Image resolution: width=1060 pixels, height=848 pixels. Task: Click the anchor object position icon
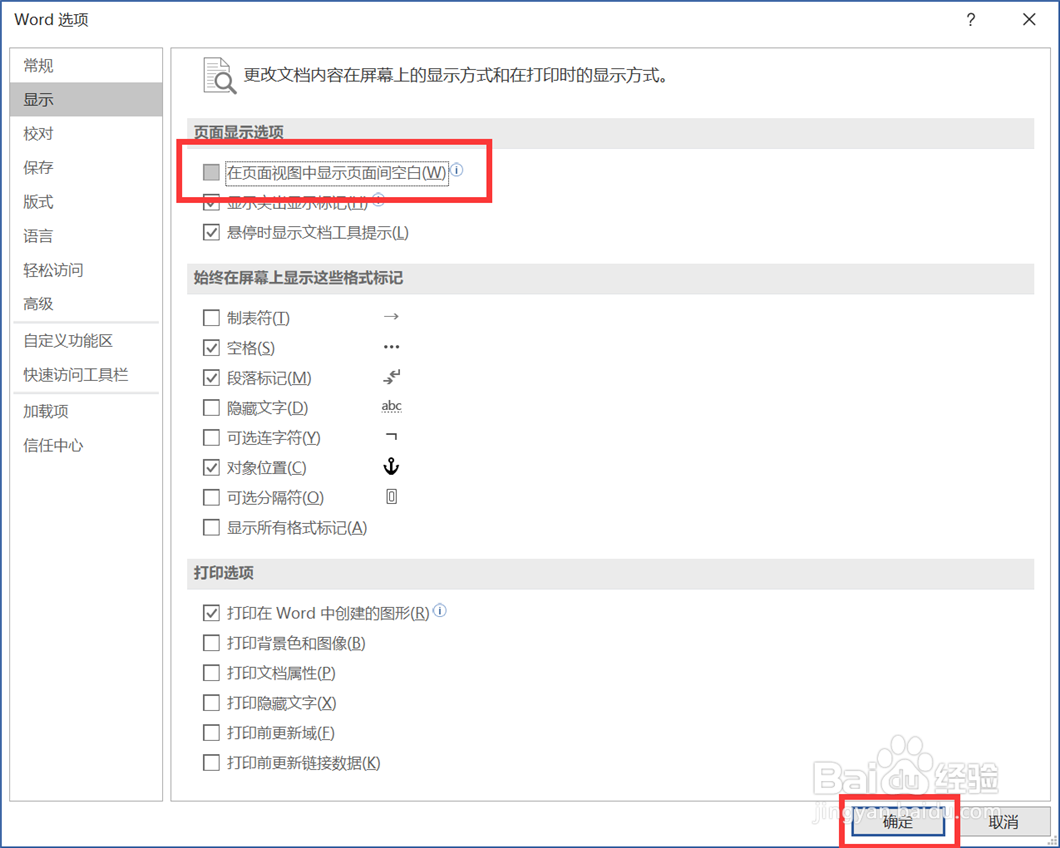point(391,467)
